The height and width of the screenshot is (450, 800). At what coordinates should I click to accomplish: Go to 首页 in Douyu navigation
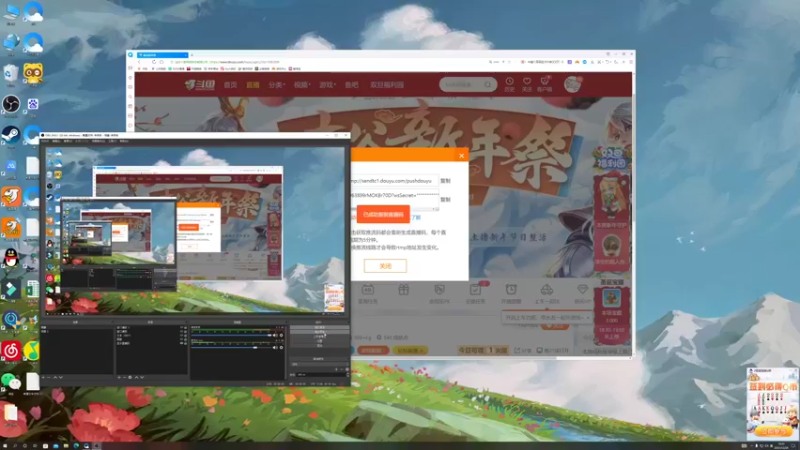coord(231,85)
